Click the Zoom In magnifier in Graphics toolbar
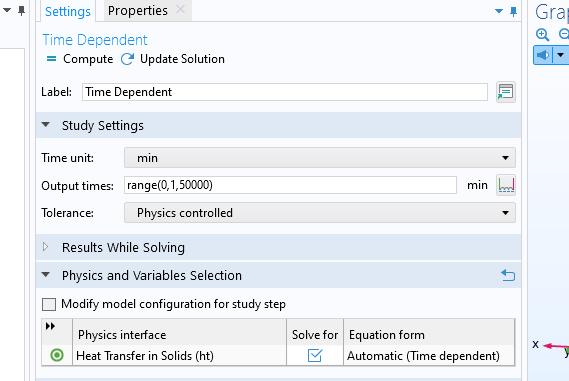This screenshot has height=381, width=569. 543,35
